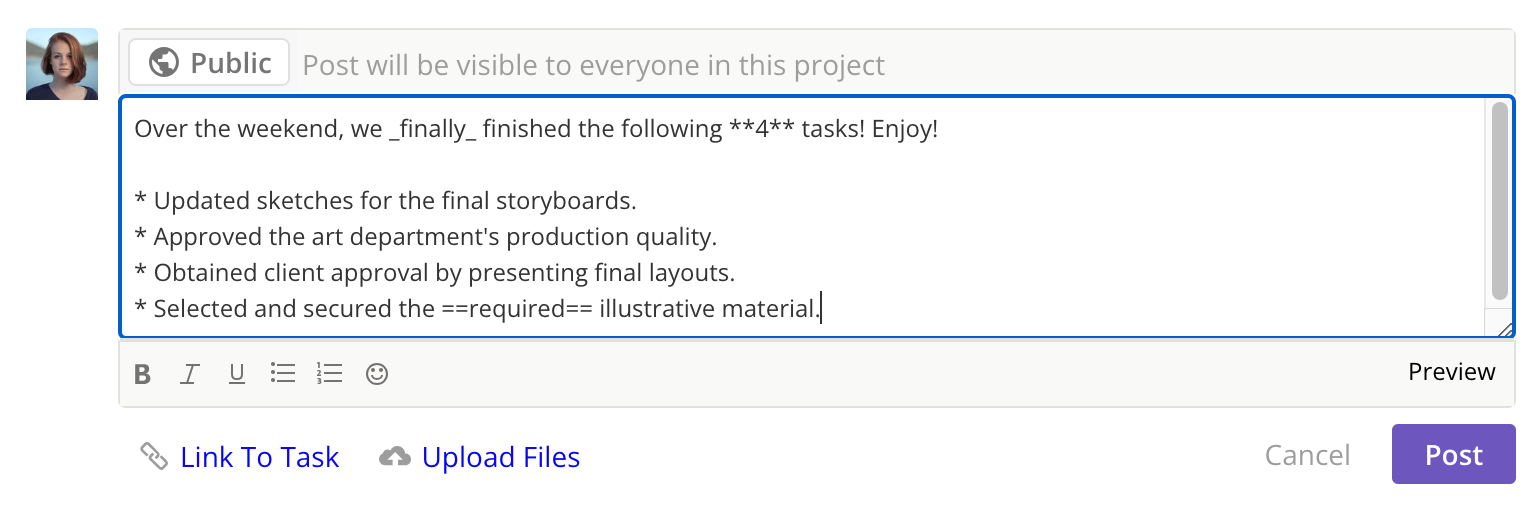Screen dimensions: 1530x516
Task: Open the emoji picker smiley icon
Action: point(377,374)
